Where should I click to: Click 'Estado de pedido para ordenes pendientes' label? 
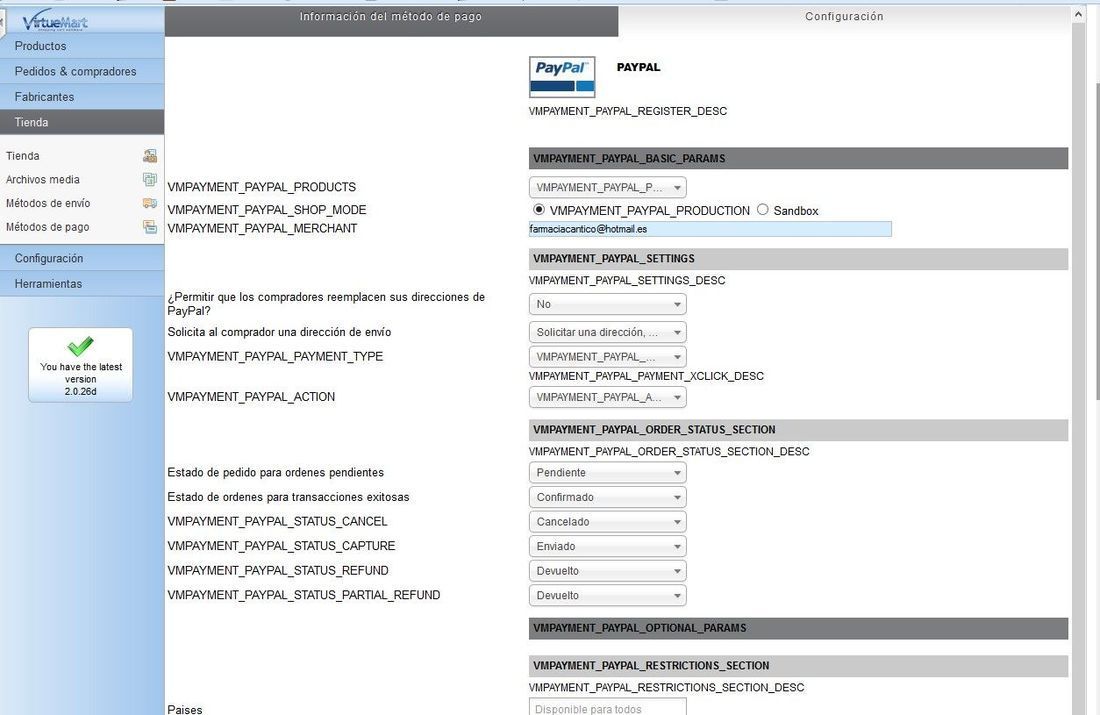(x=275, y=473)
